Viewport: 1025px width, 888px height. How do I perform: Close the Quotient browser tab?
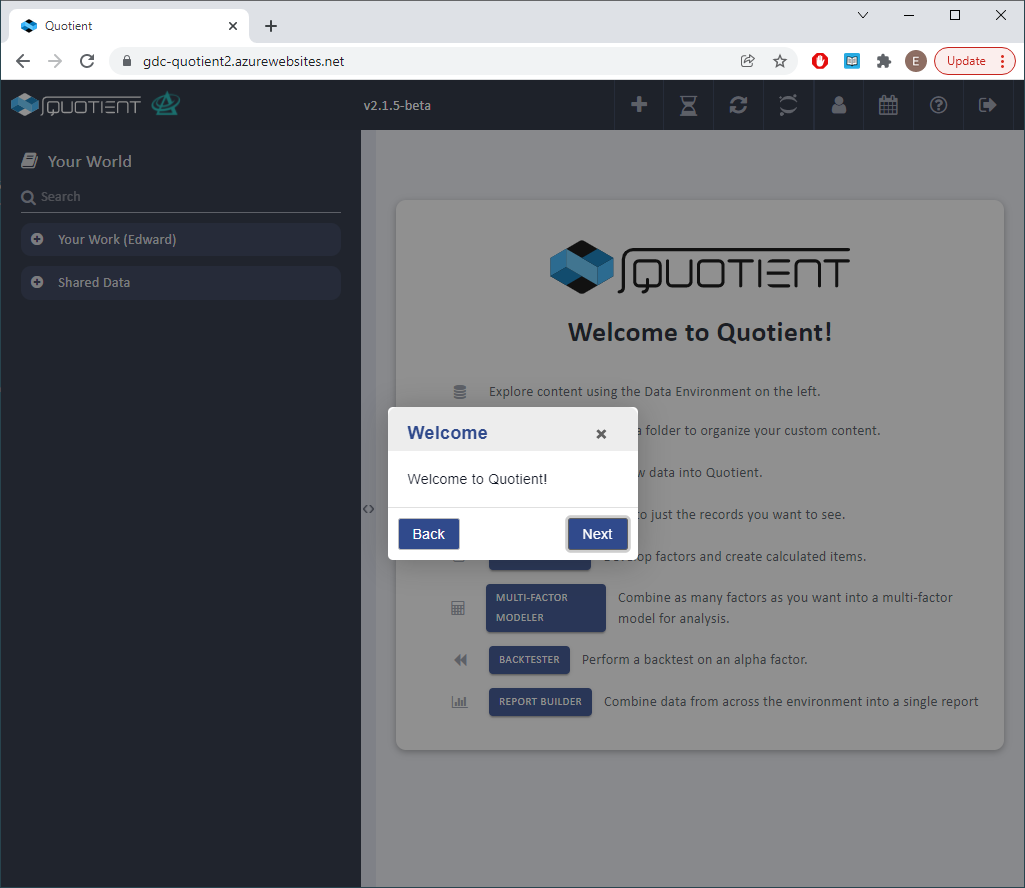tap(233, 26)
